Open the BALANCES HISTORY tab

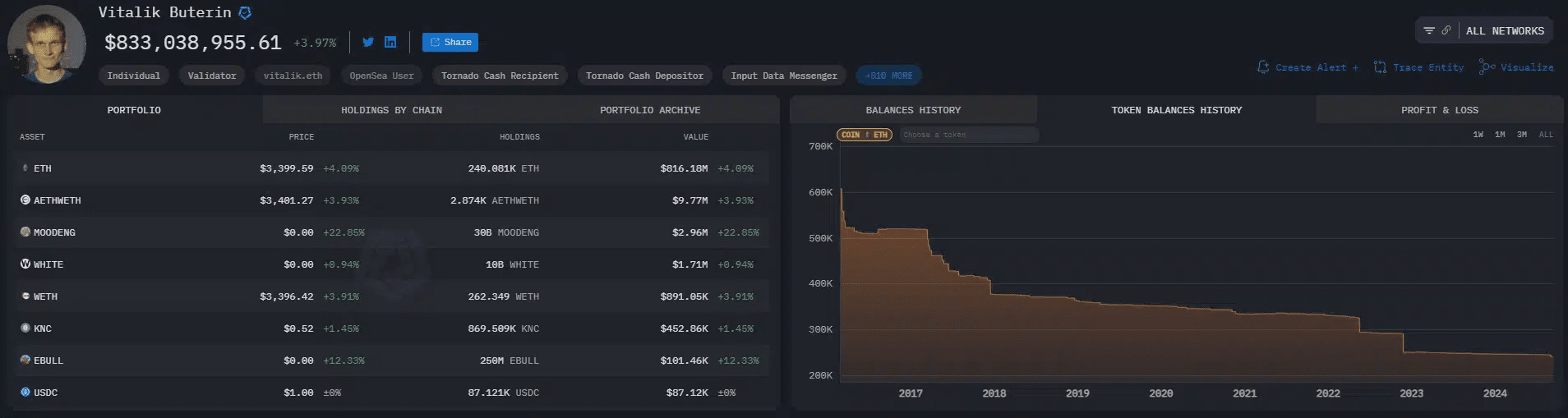point(913,110)
